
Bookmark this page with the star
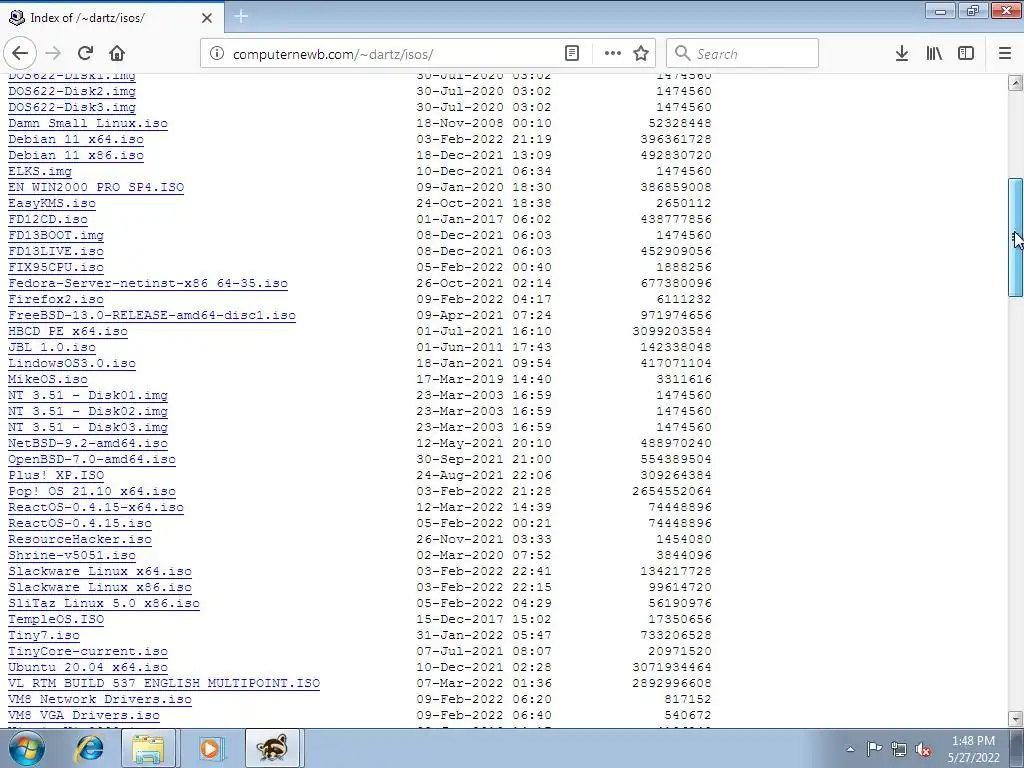(641, 54)
